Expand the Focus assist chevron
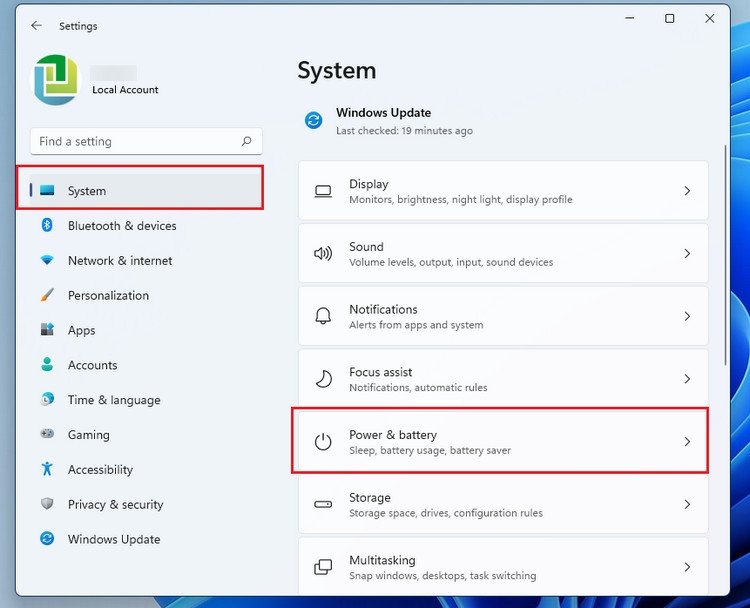 coord(687,379)
